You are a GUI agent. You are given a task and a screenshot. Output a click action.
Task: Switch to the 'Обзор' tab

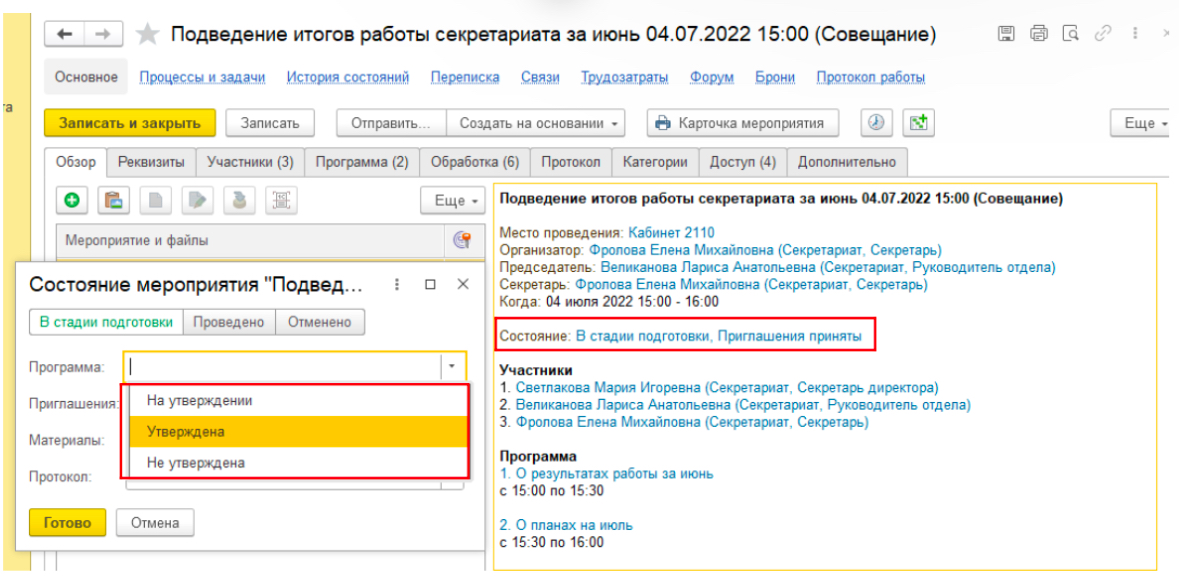point(77,162)
